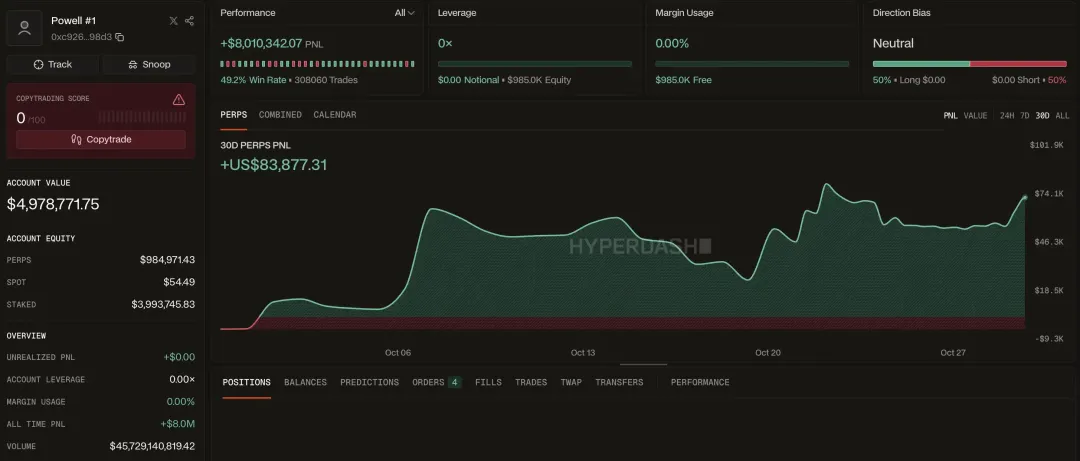Click the copytrading score meter bars
1080x461 pixels.
tap(142, 117)
